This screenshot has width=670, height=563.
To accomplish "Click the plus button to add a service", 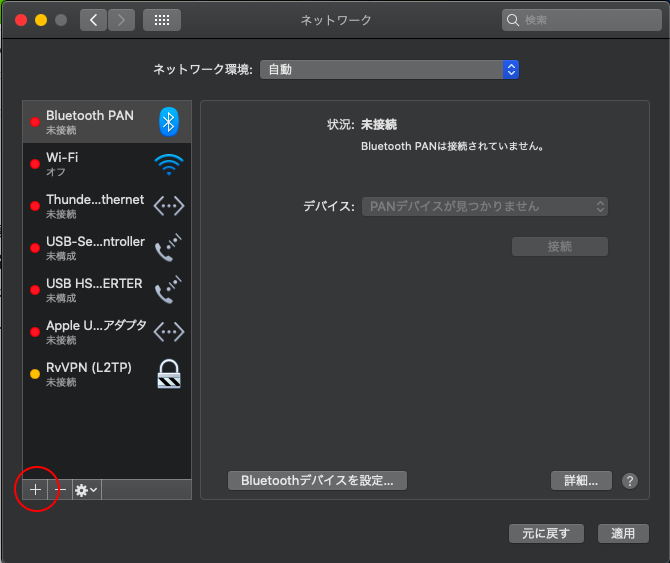I will 35,490.
